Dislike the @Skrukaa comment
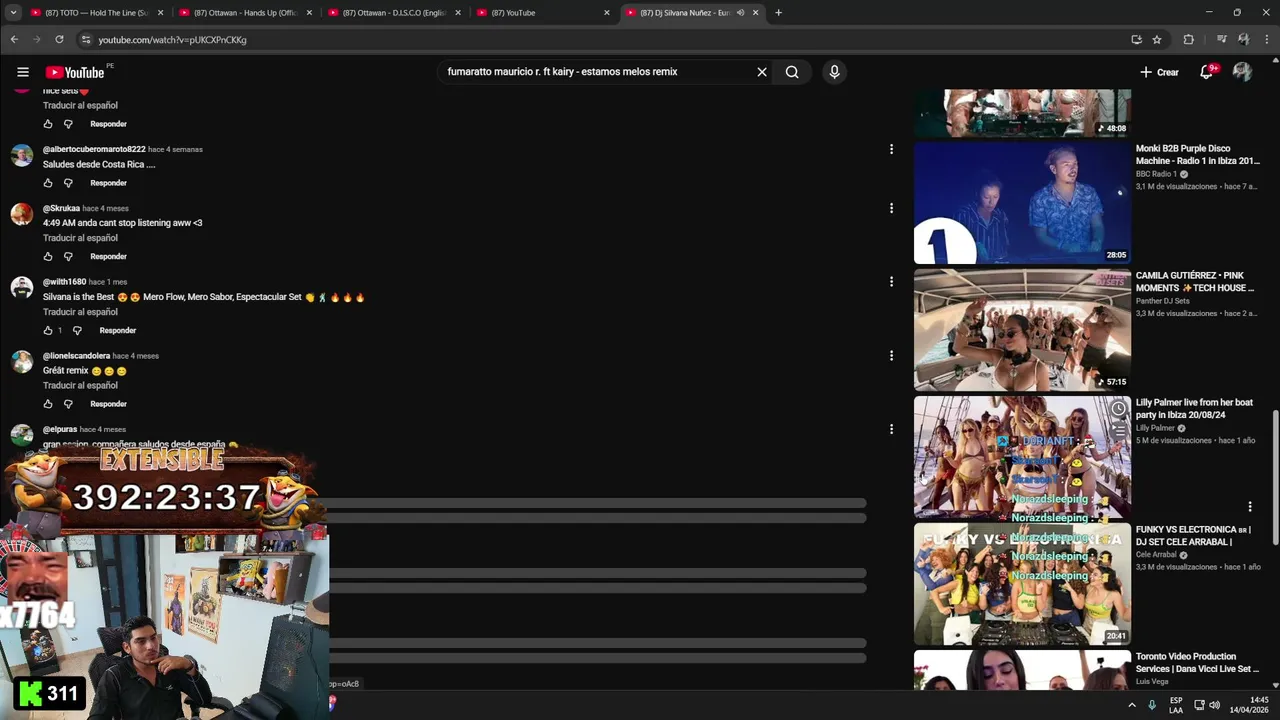1280x720 pixels. [x=68, y=257]
